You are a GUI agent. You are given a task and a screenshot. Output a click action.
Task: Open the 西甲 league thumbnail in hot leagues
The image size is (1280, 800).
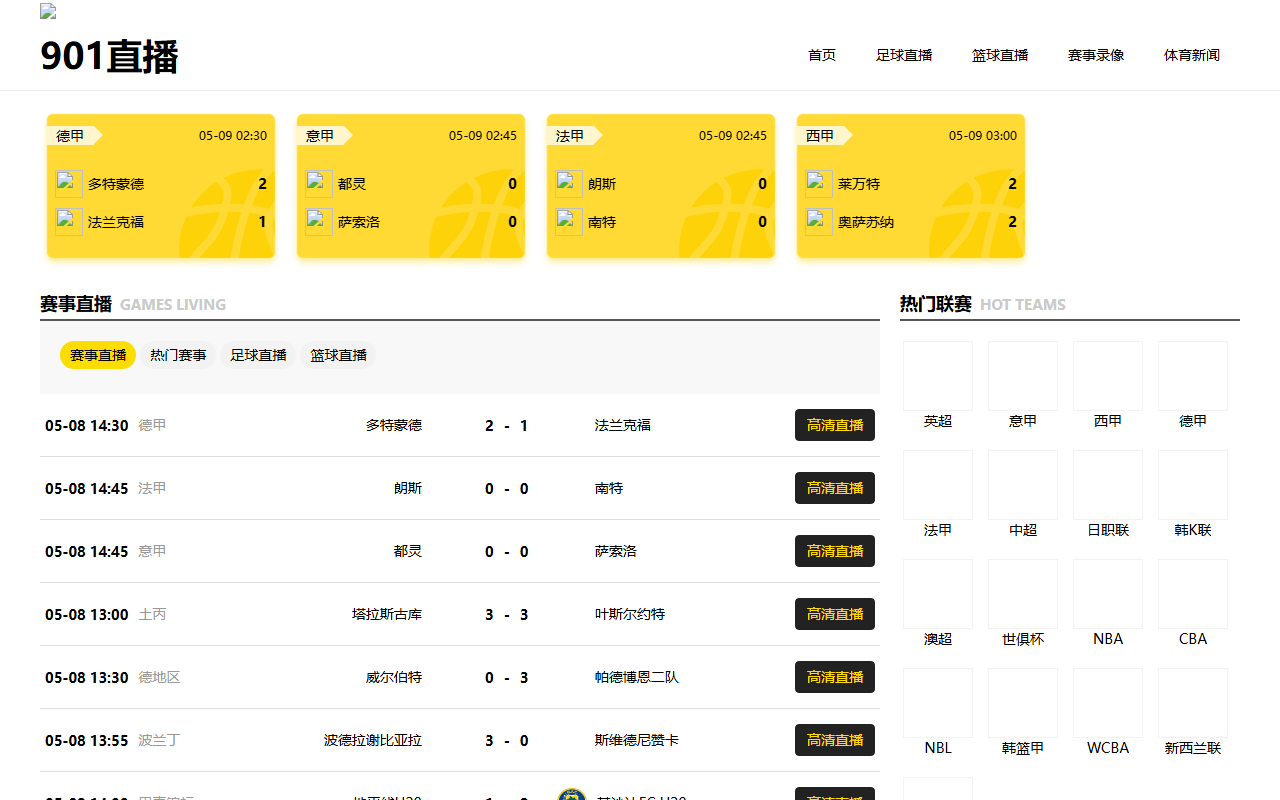pos(1108,376)
